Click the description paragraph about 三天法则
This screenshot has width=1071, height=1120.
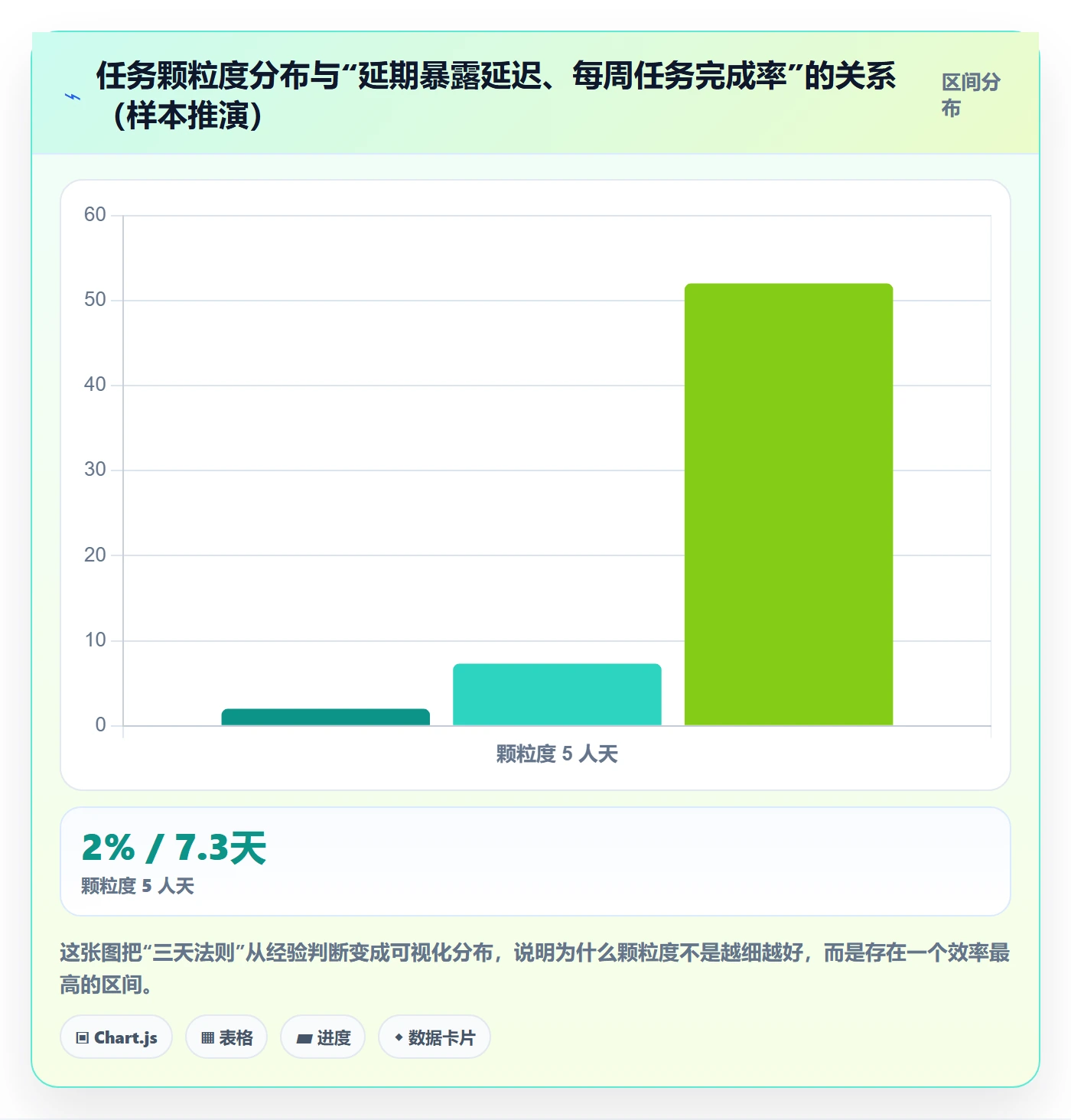pos(535,969)
